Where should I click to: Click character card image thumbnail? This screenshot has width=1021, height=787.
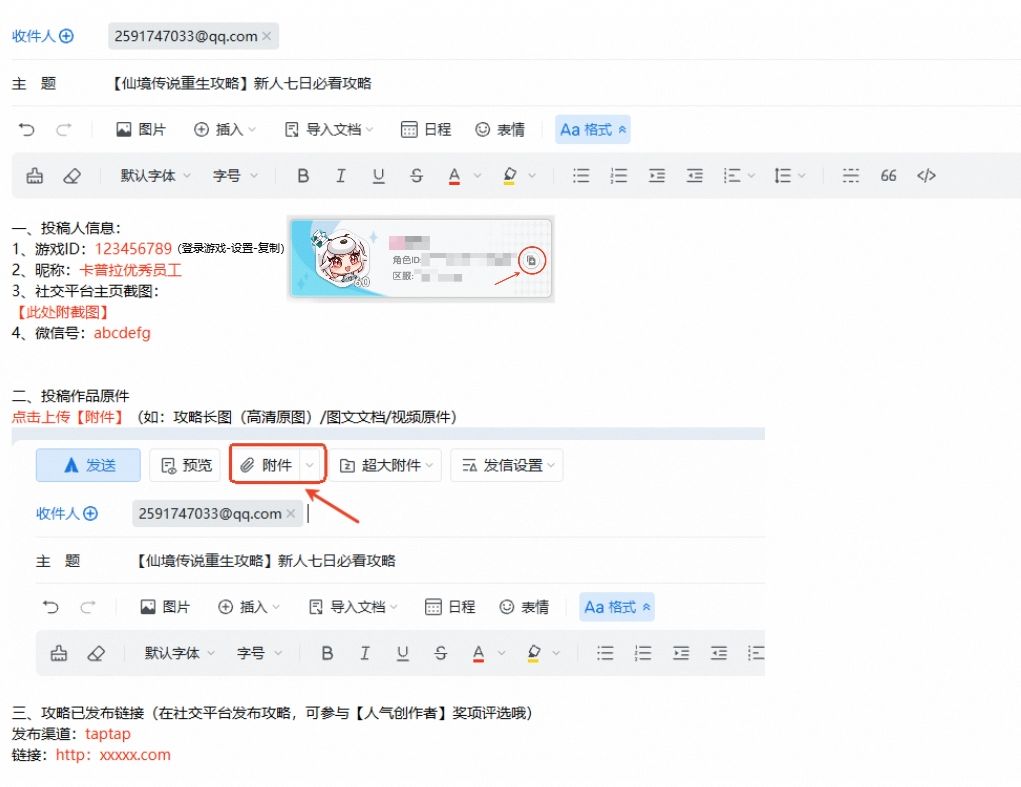coord(421,258)
